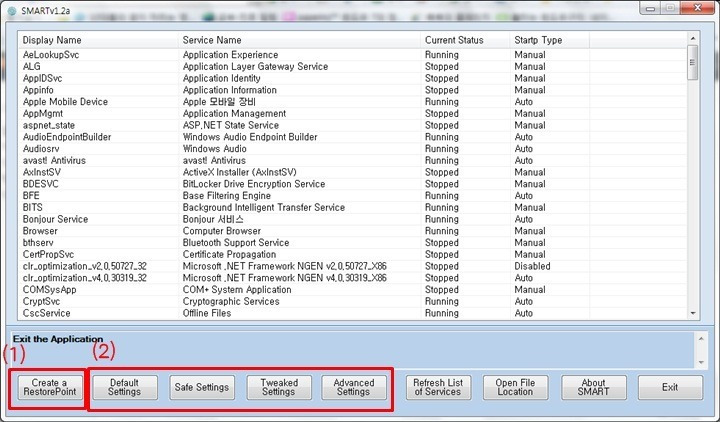Image resolution: width=720 pixels, height=422 pixels.
Task: Close the SMART window
Action: pyautogui.click(x=698, y=8)
